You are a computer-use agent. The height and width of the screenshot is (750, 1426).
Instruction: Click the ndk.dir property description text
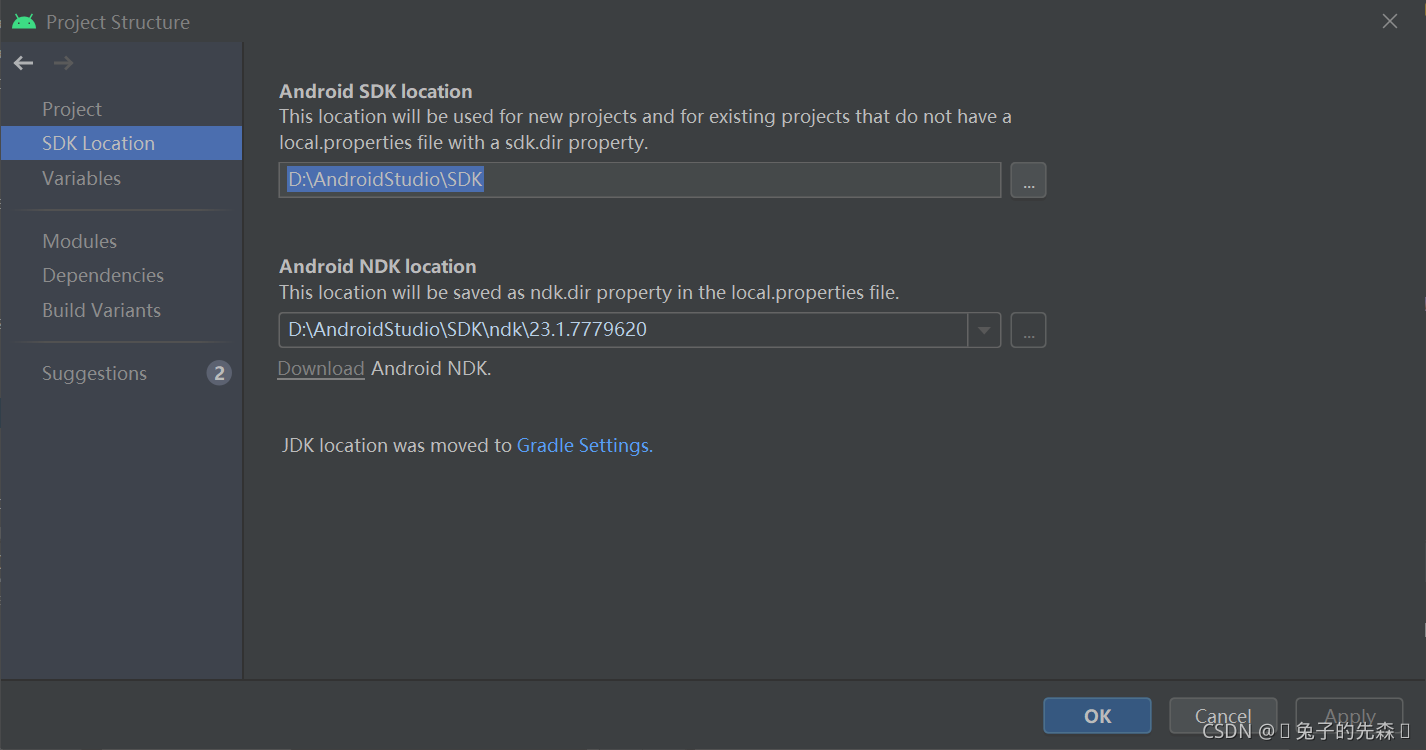589,292
